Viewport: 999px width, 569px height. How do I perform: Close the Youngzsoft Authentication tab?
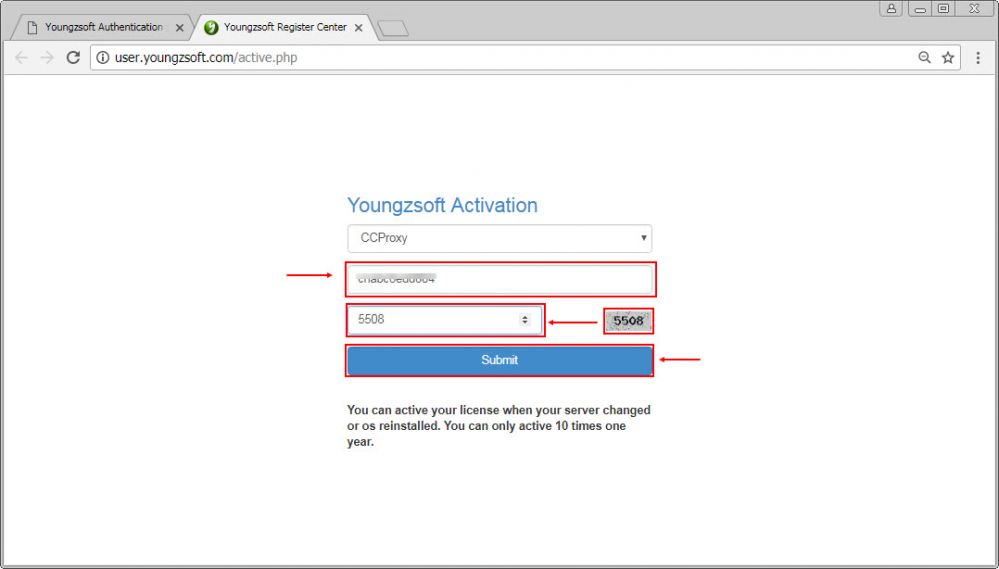[x=180, y=28]
